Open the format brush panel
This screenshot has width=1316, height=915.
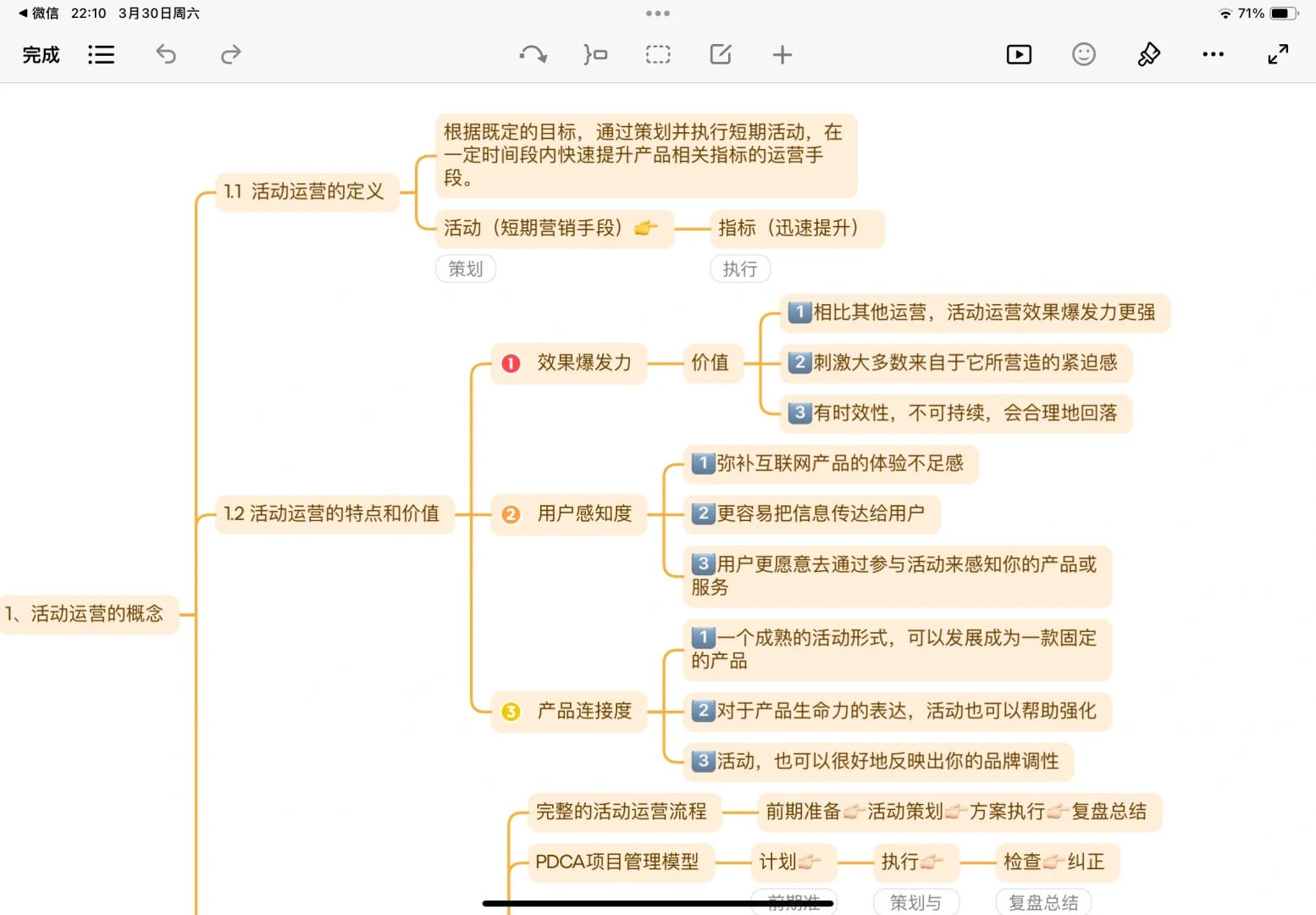[1148, 55]
